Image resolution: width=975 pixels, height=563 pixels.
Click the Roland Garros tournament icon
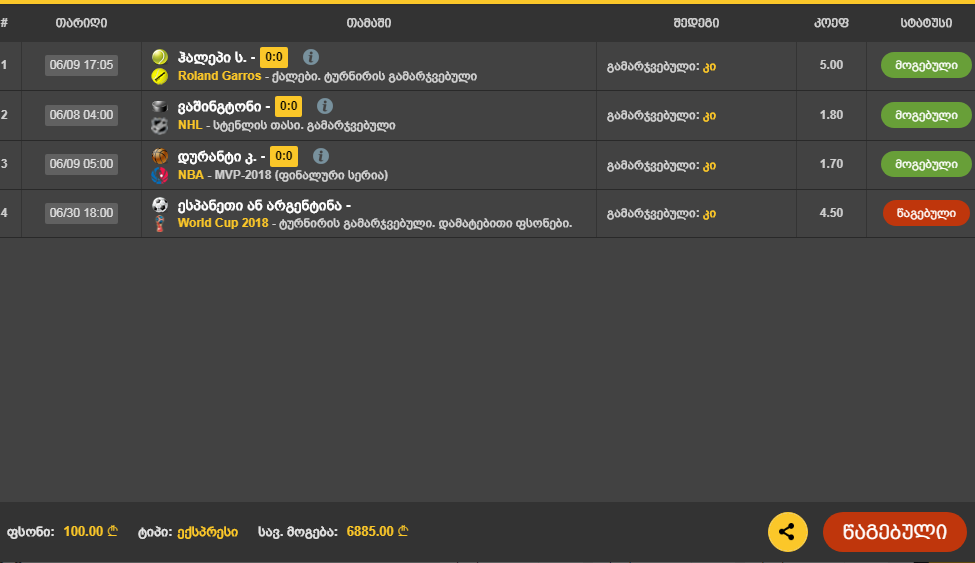click(160, 76)
